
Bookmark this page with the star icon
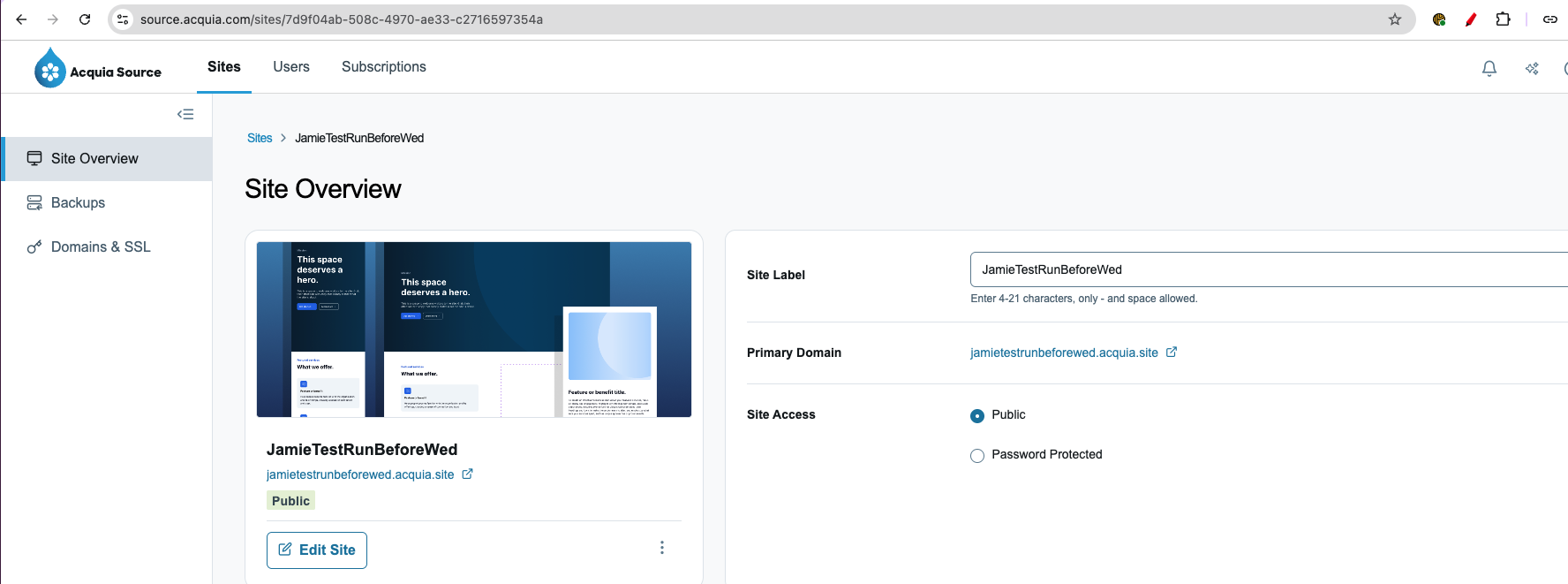point(1395,19)
